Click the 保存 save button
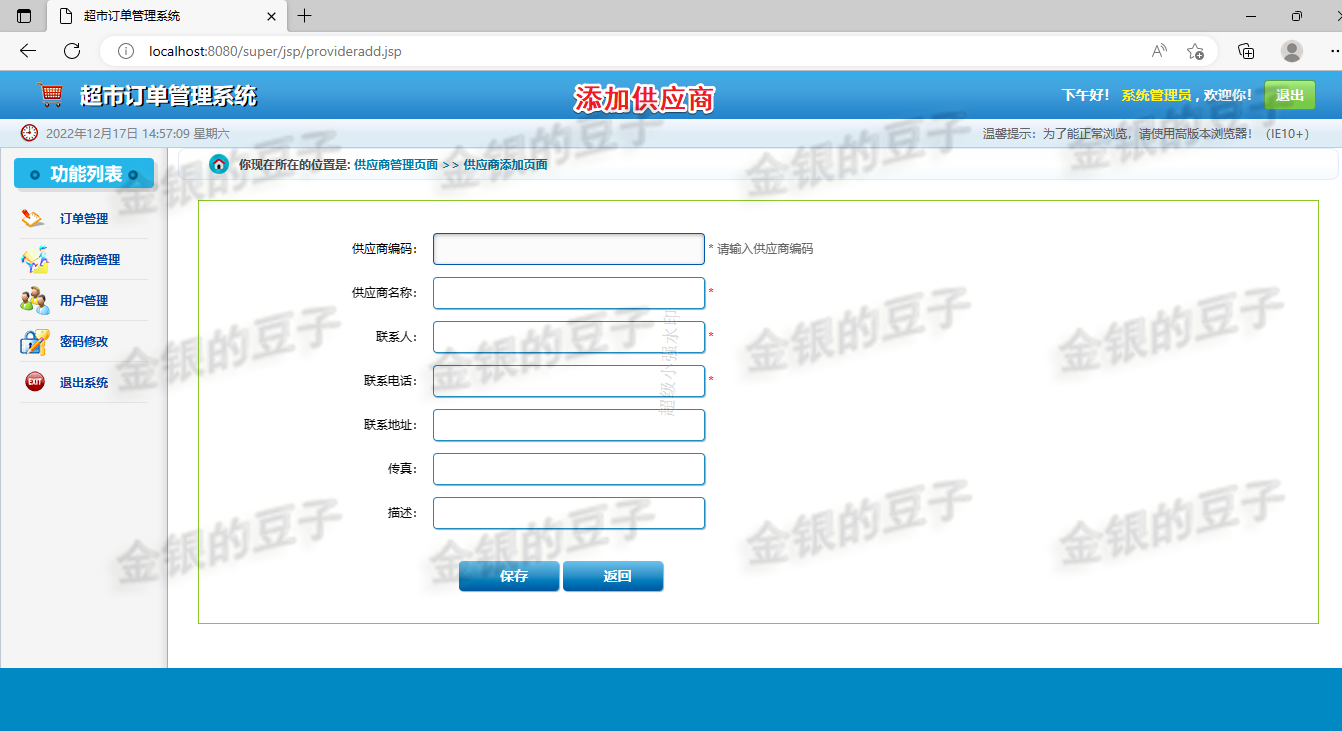This screenshot has width=1342, height=731. click(508, 576)
